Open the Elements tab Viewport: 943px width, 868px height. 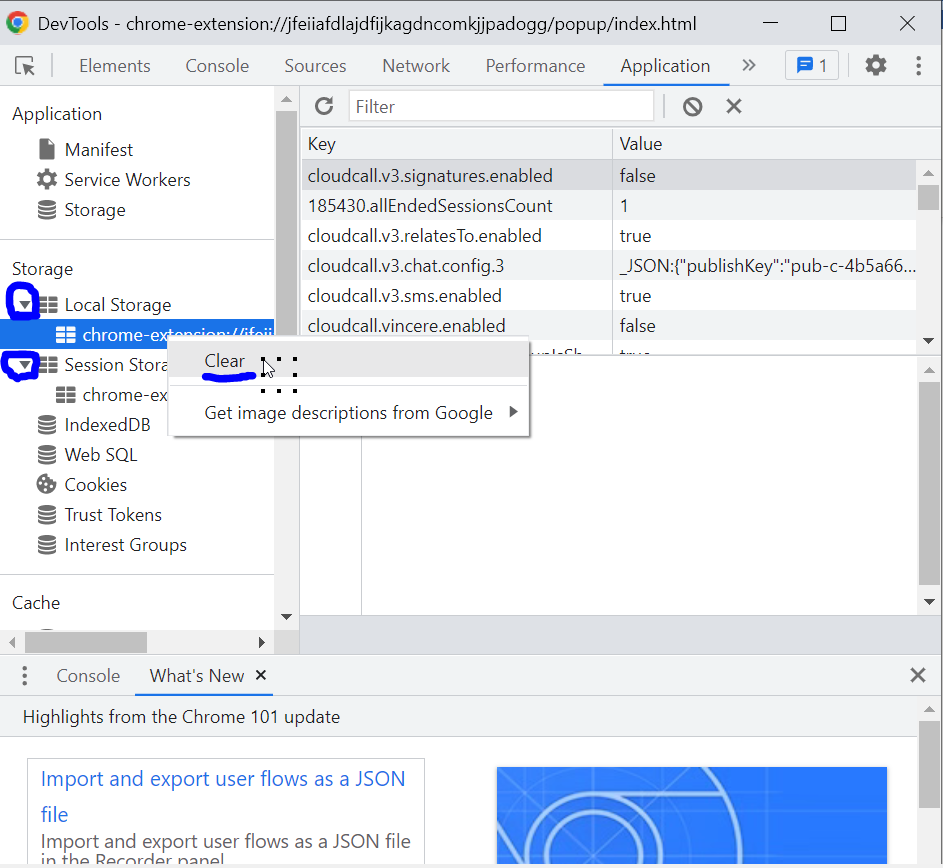114,66
